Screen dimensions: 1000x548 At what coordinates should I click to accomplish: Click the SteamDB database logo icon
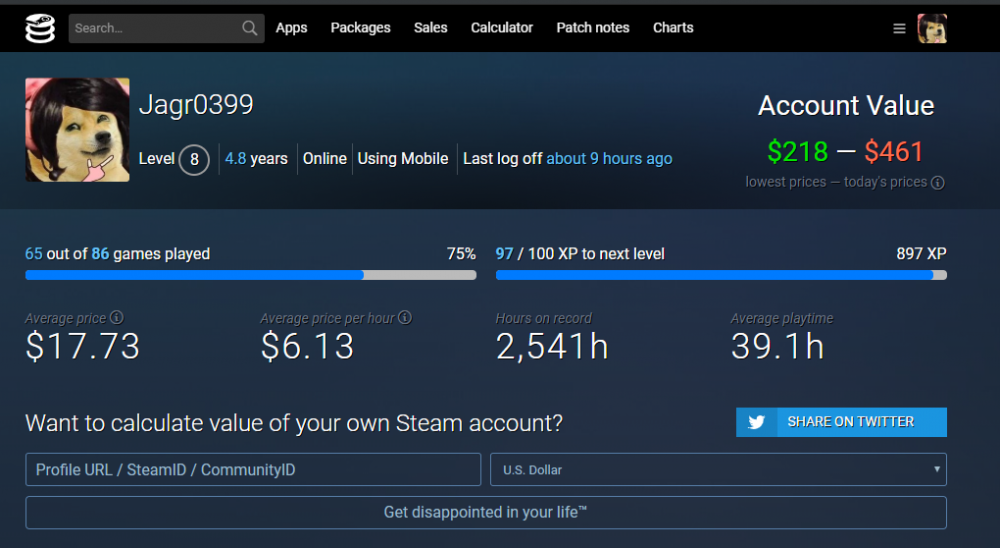pos(41,28)
